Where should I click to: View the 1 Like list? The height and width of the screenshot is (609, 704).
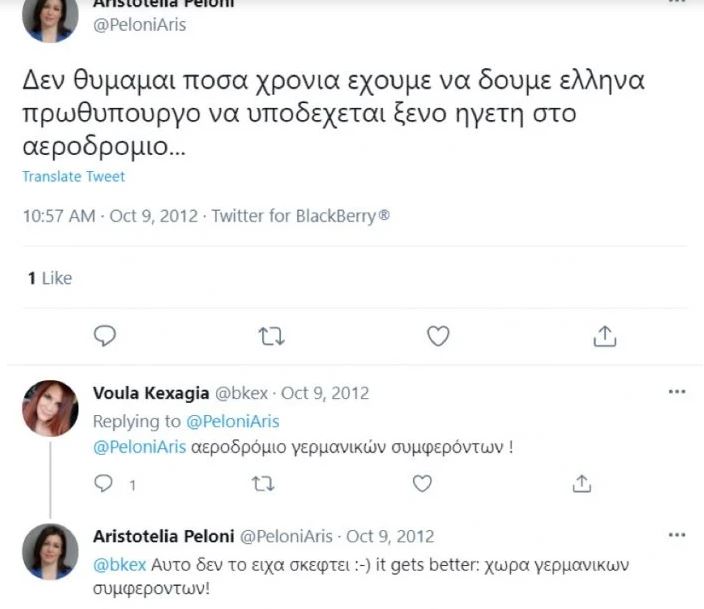coord(50,278)
